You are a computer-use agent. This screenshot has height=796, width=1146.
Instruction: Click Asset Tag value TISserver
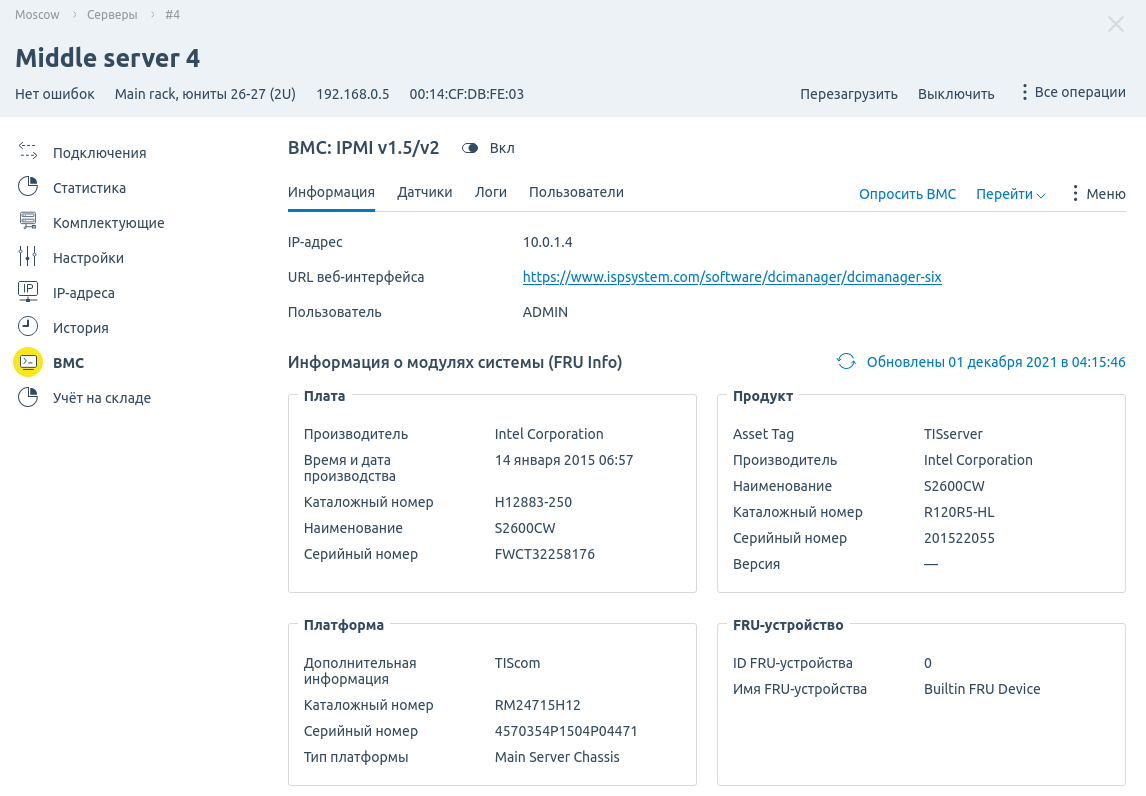[953, 434]
